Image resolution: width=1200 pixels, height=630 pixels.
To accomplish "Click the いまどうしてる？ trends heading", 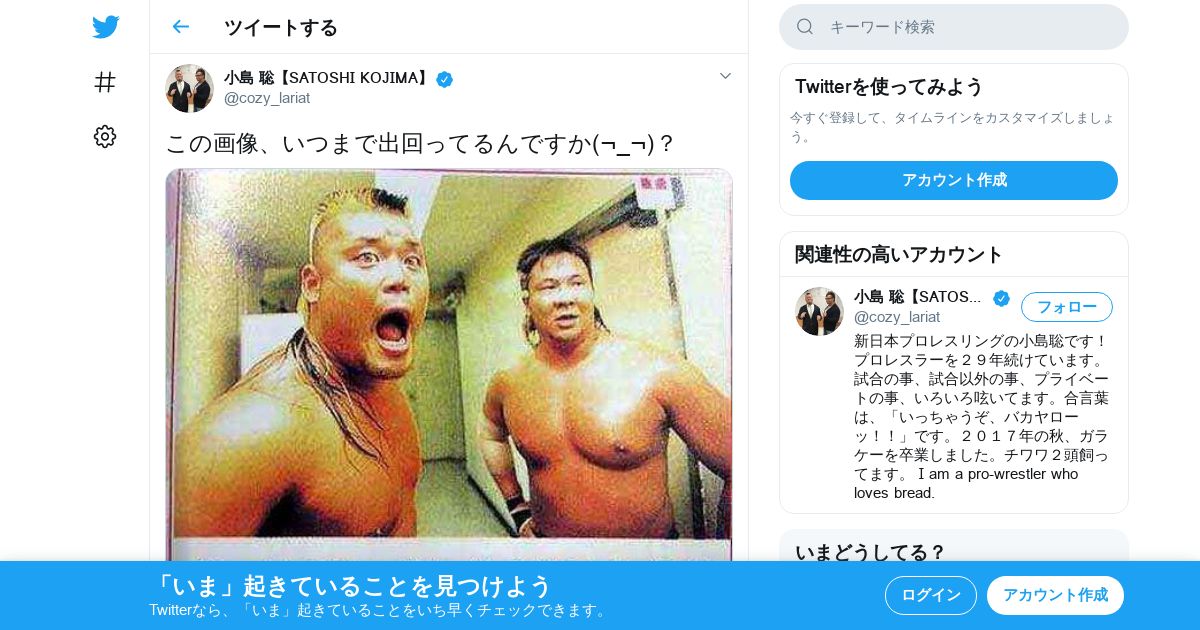I will click(x=870, y=552).
